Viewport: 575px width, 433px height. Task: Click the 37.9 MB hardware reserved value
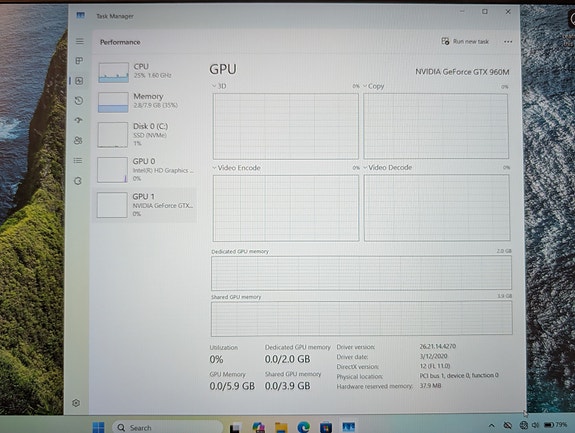(431, 386)
